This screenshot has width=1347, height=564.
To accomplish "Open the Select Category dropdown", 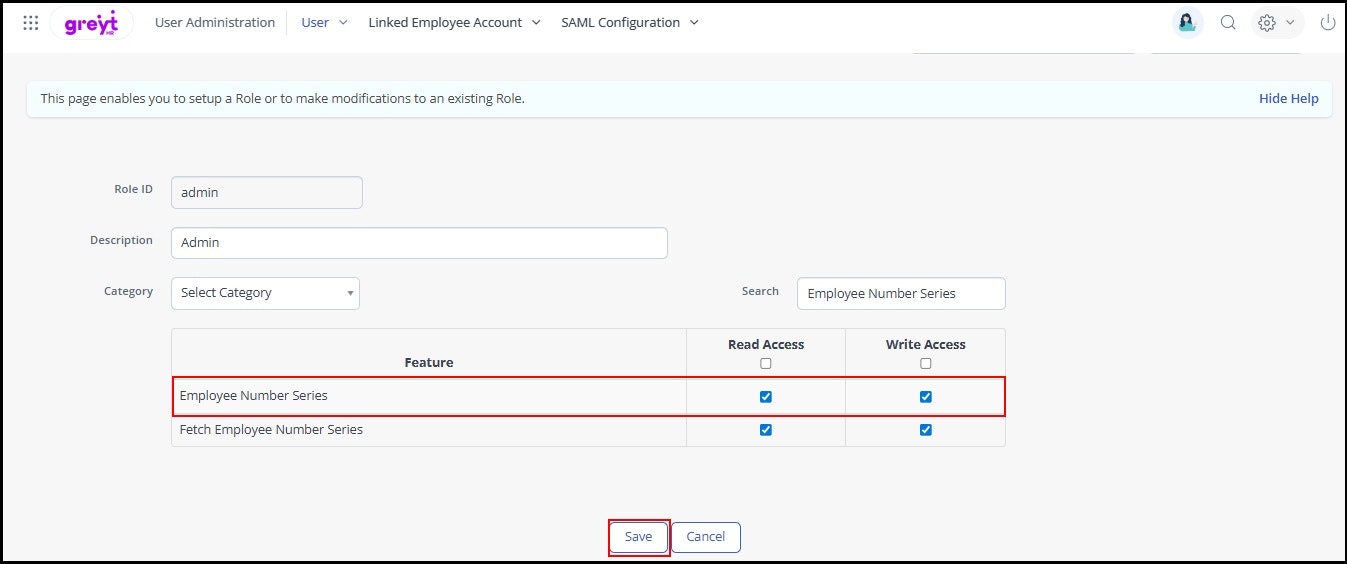I will 265,293.
